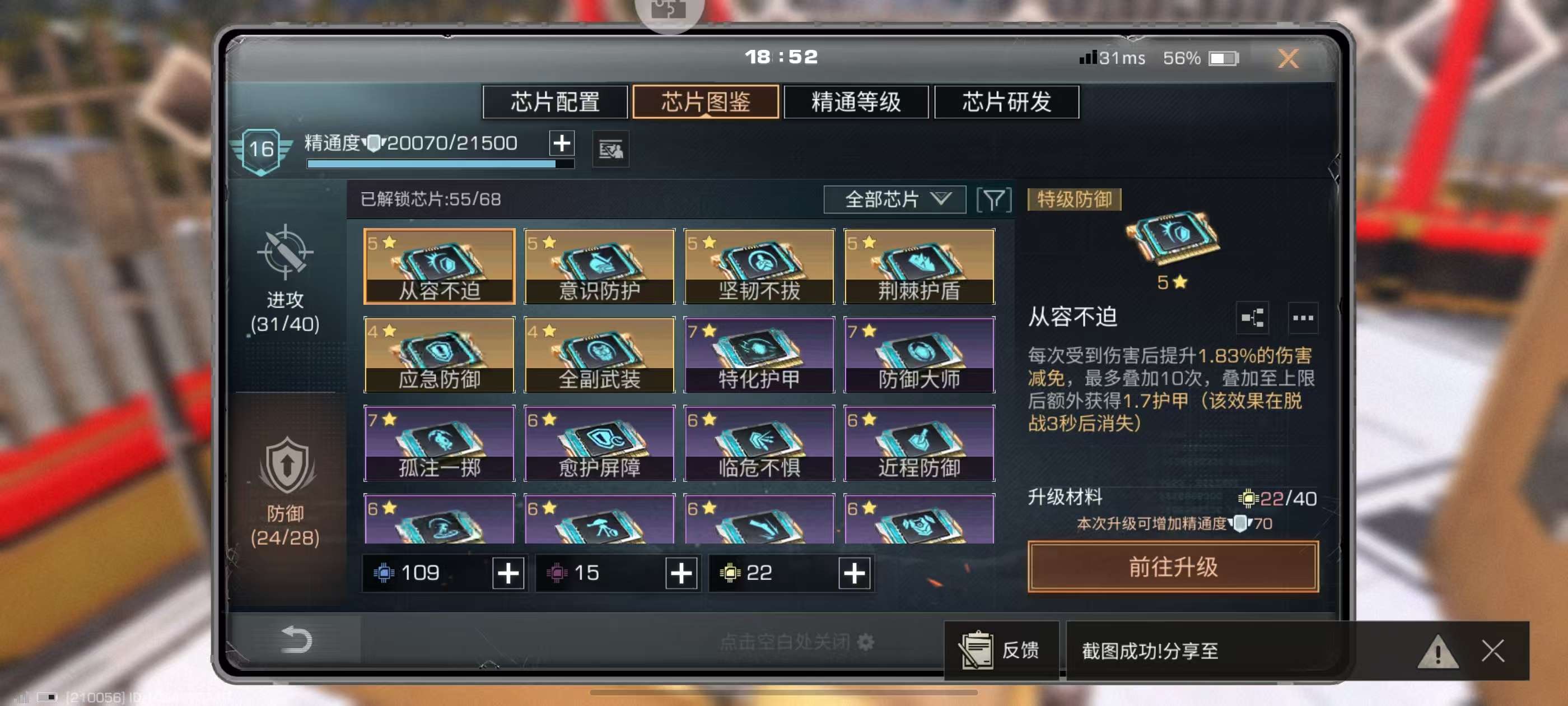
Task: Add gold chip material (22)
Action: click(854, 573)
